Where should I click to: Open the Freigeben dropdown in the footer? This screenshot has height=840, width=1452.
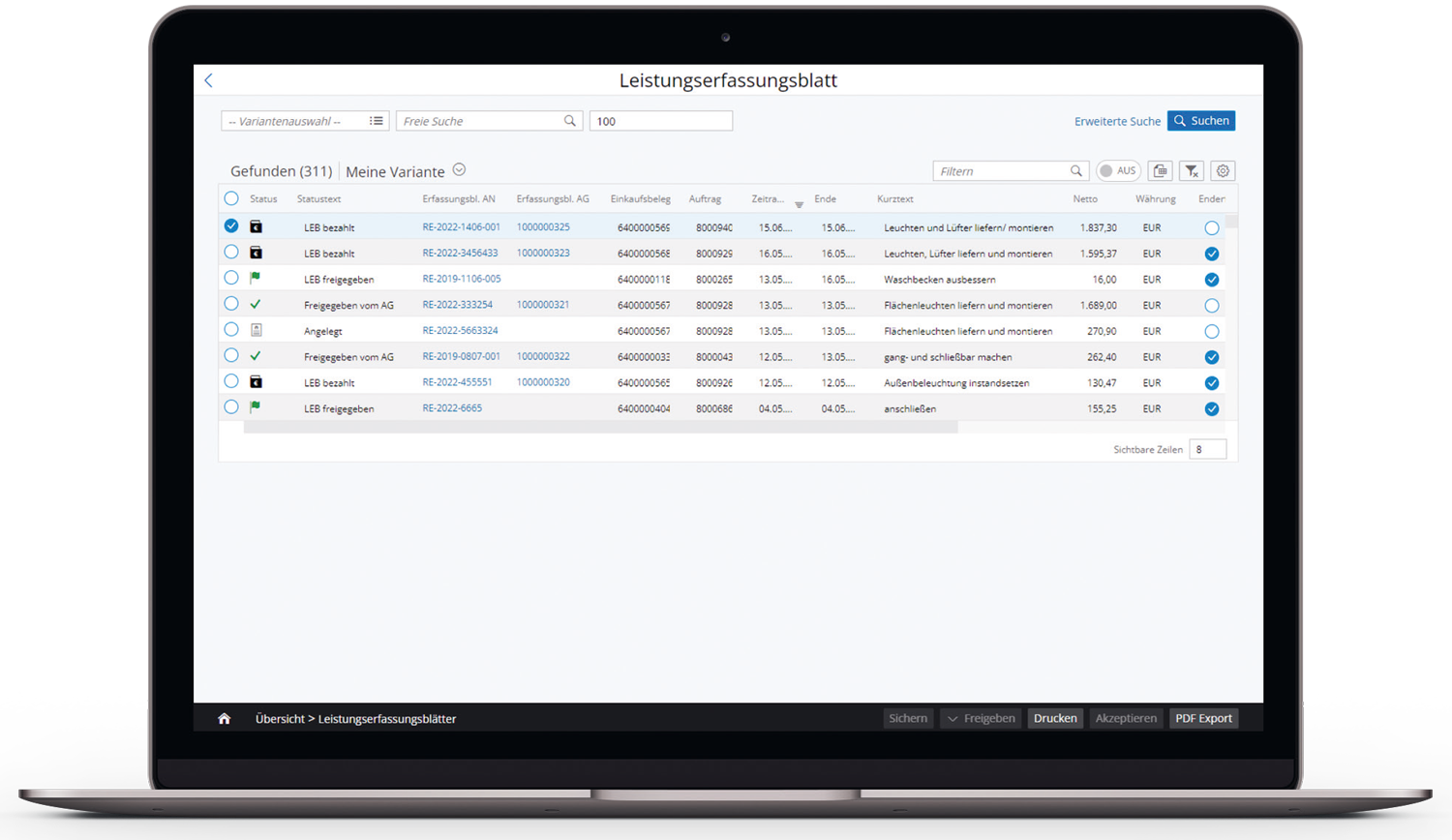point(981,719)
